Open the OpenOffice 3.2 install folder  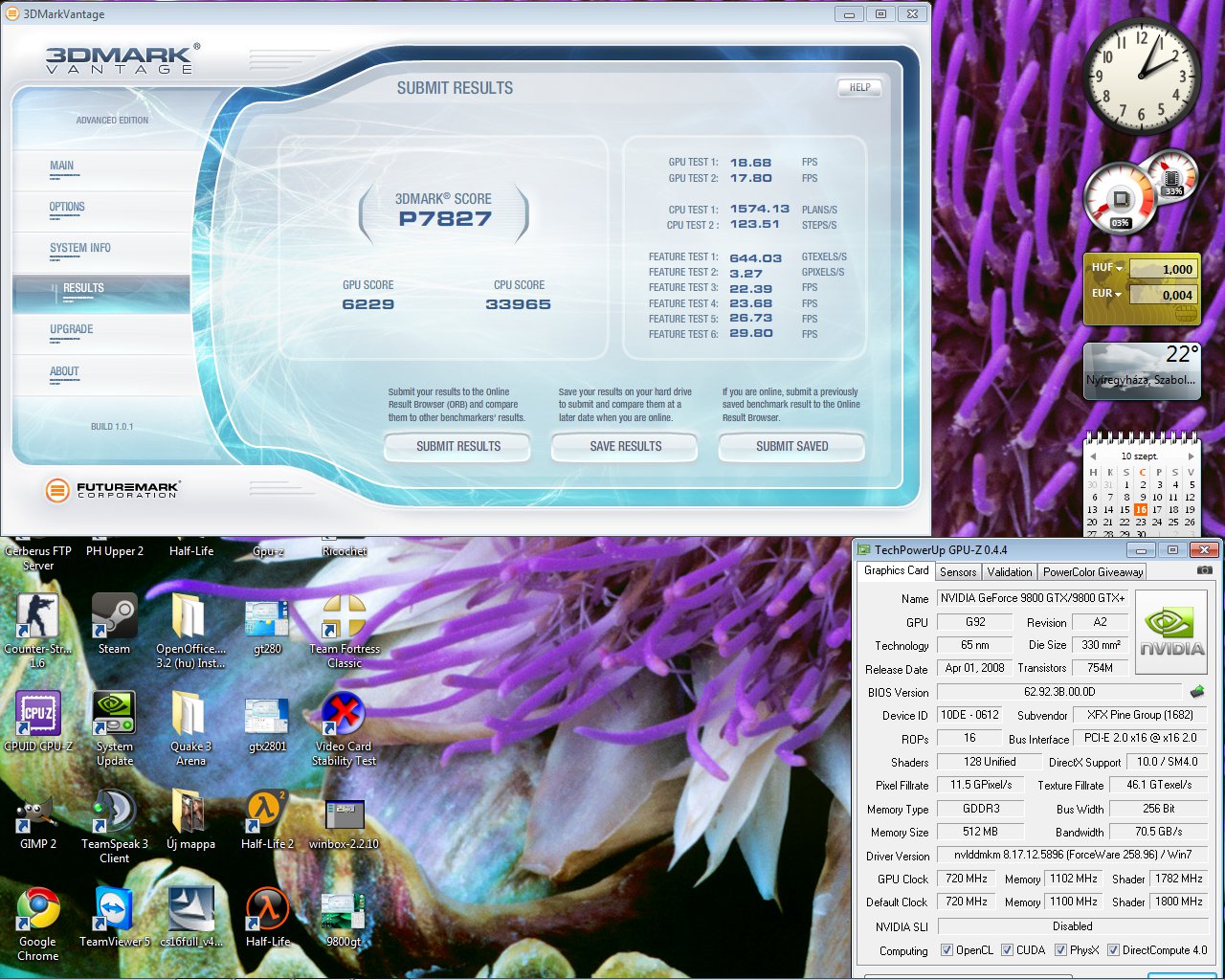[190, 630]
